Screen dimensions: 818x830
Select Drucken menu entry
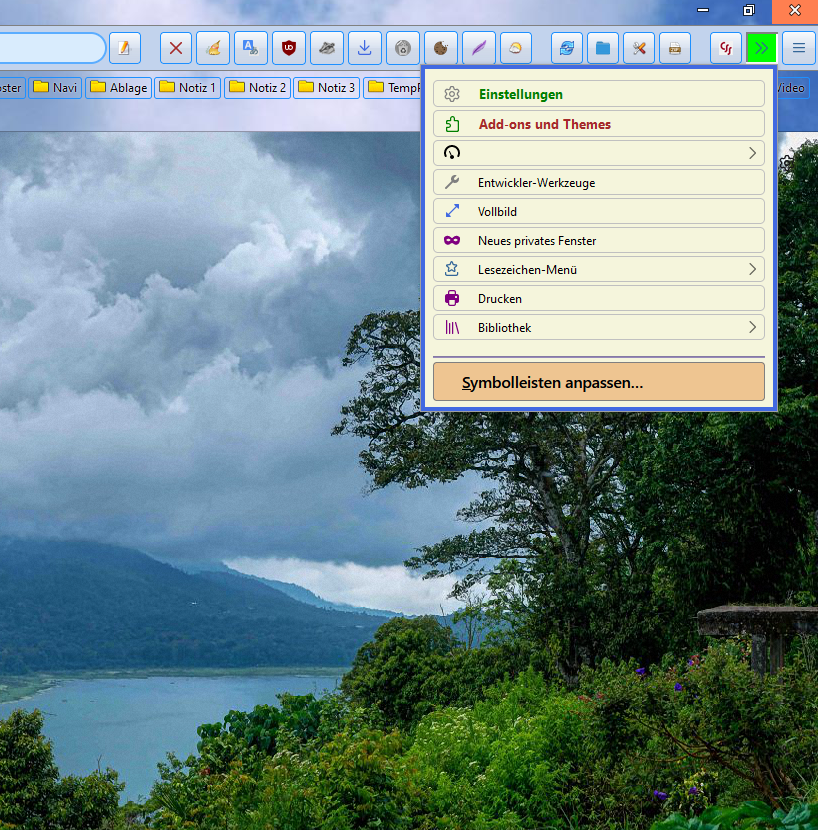599,299
